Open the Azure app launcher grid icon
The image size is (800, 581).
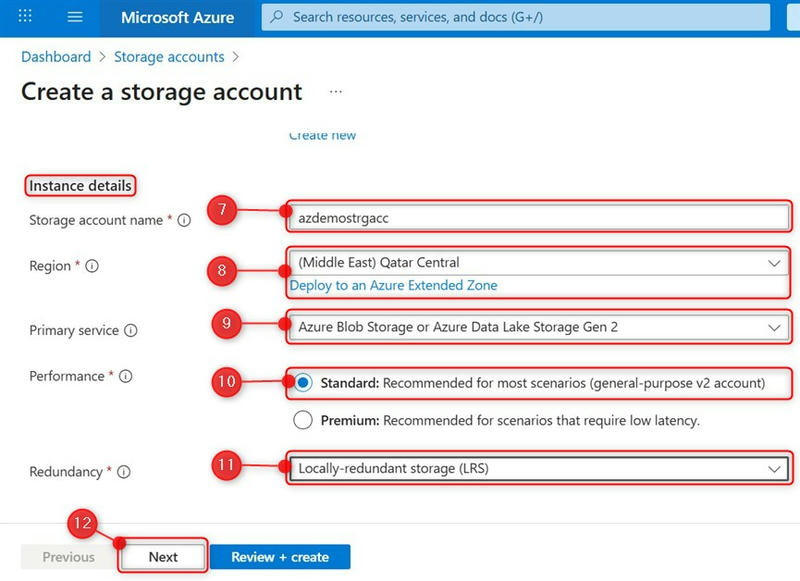26,18
